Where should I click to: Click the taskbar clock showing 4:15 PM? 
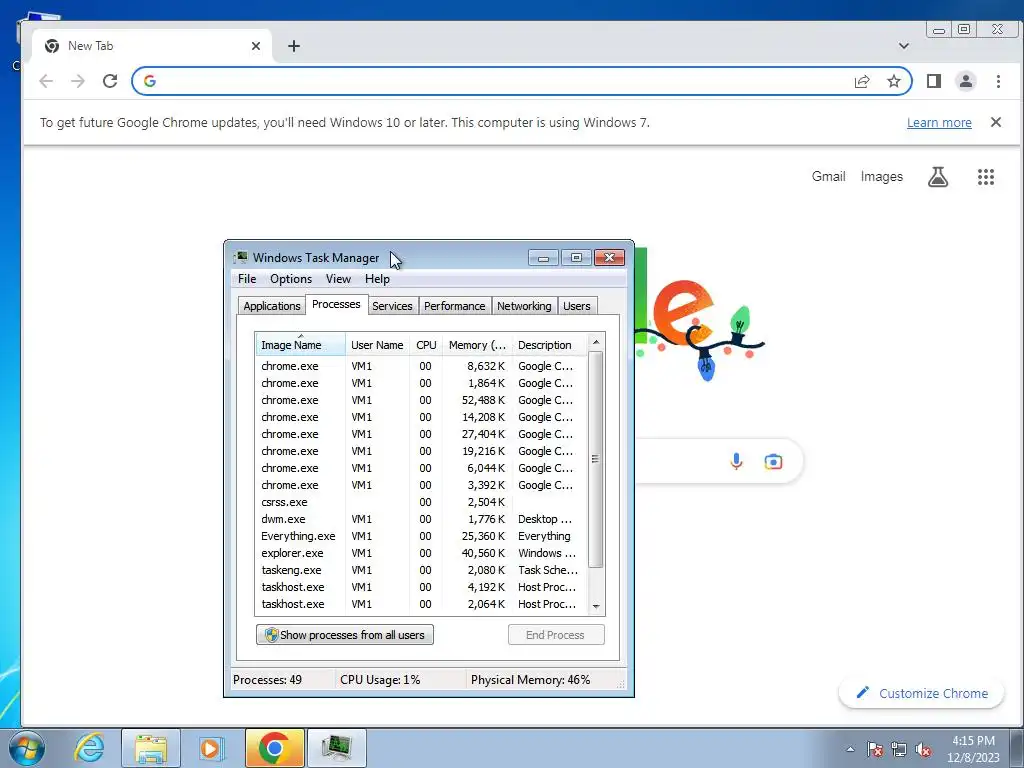coord(973,749)
